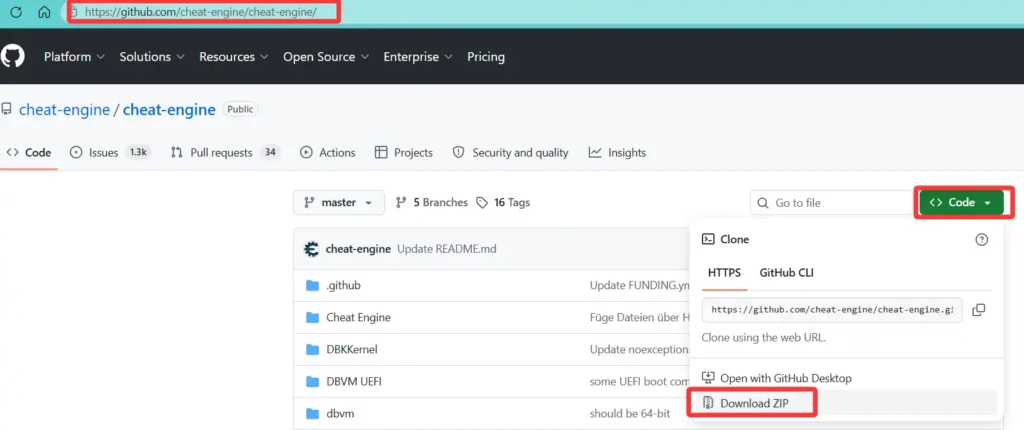Click the browser address bar URL
The height and width of the screenshot is (430, 1024).
tap(200, 12)
